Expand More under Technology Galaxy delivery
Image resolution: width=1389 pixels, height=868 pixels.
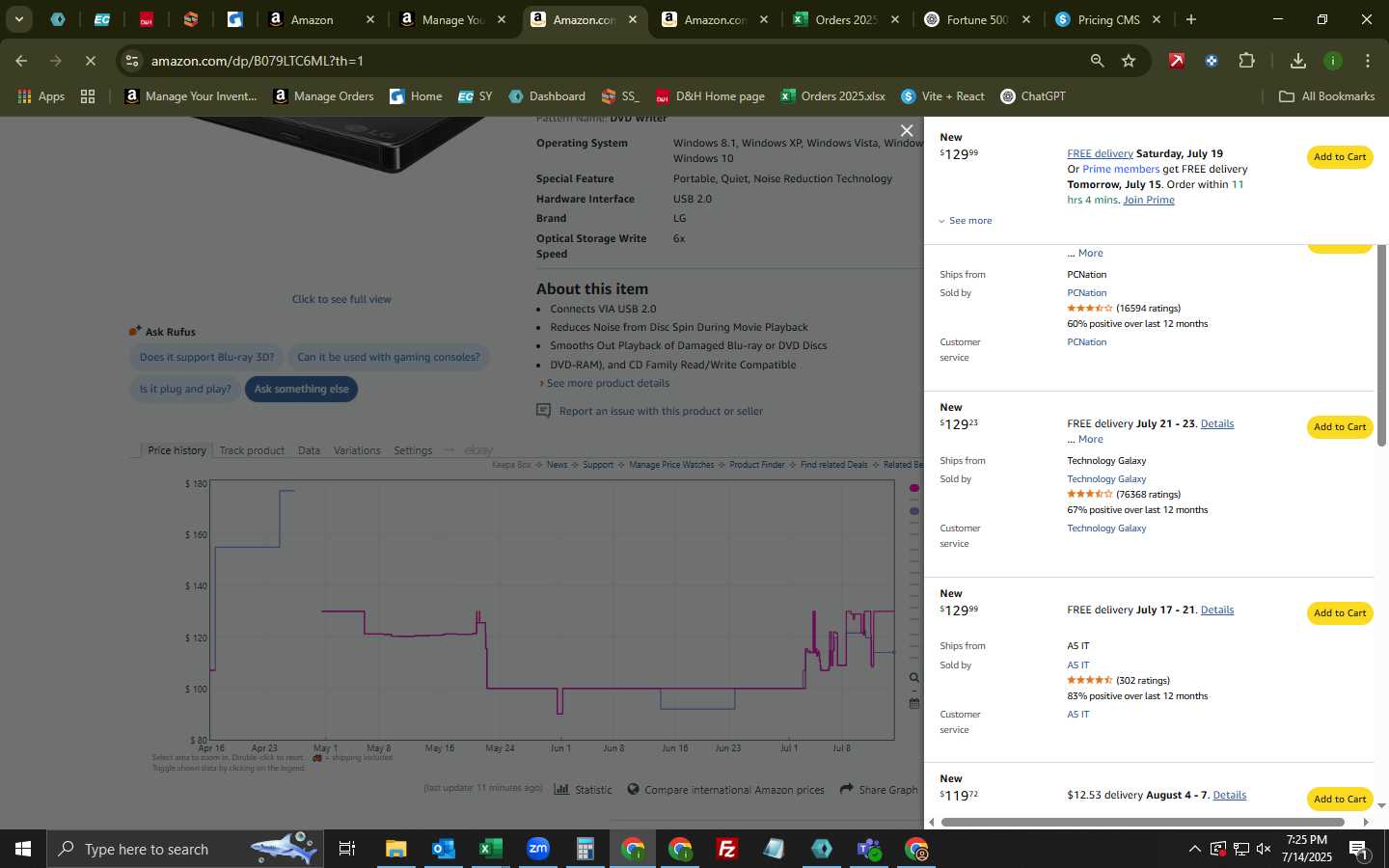click(x=1091, y=439)
